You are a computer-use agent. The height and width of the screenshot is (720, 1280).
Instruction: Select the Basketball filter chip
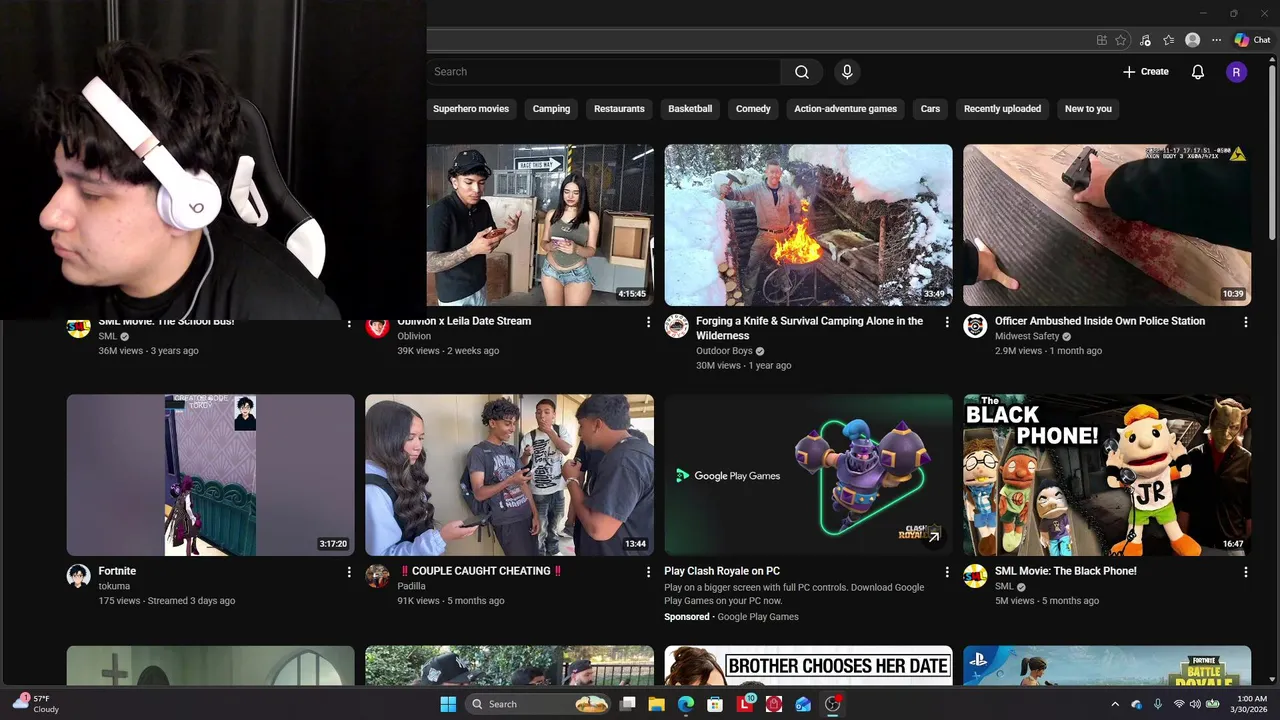690,109
